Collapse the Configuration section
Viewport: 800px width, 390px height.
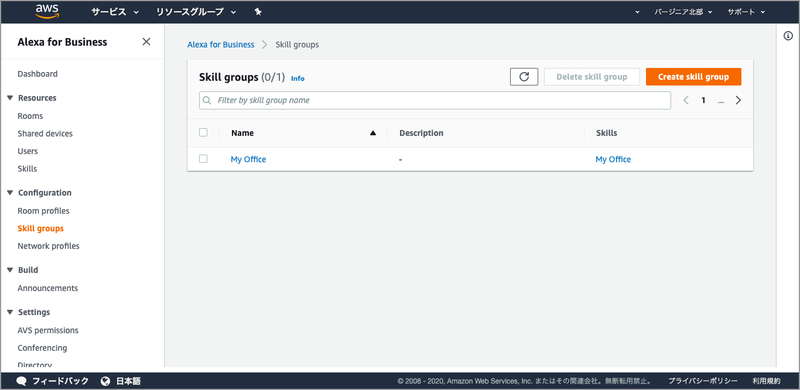10,193
